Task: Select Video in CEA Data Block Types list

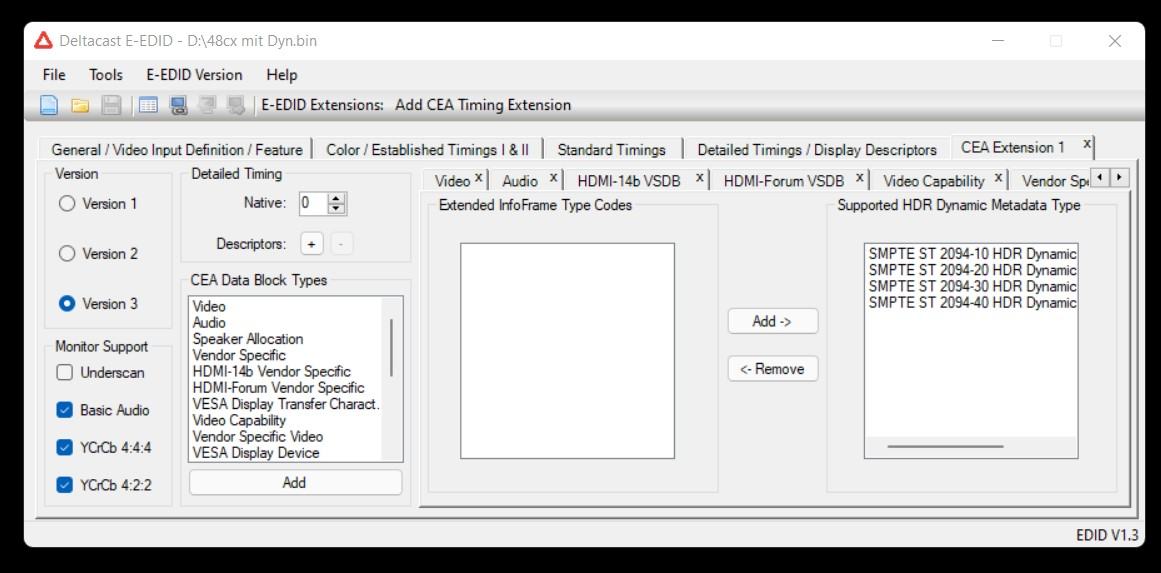Action: 210,306
